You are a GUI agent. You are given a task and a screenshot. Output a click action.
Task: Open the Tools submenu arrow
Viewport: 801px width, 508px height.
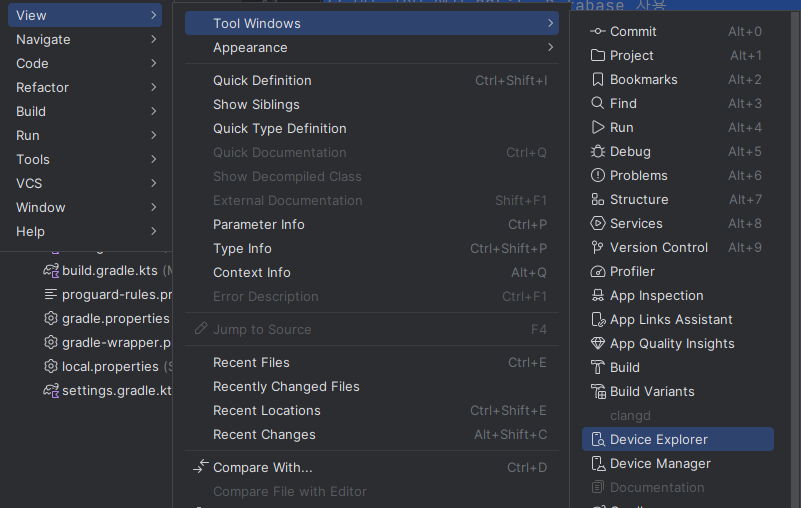(153, 159)
